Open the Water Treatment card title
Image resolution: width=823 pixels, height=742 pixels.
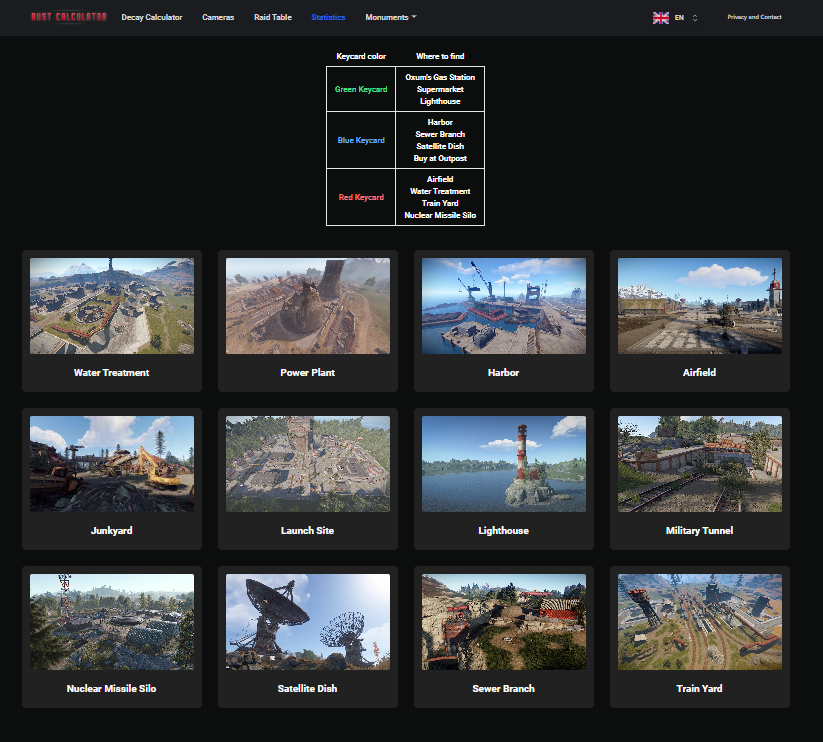[x=112, y=373]
